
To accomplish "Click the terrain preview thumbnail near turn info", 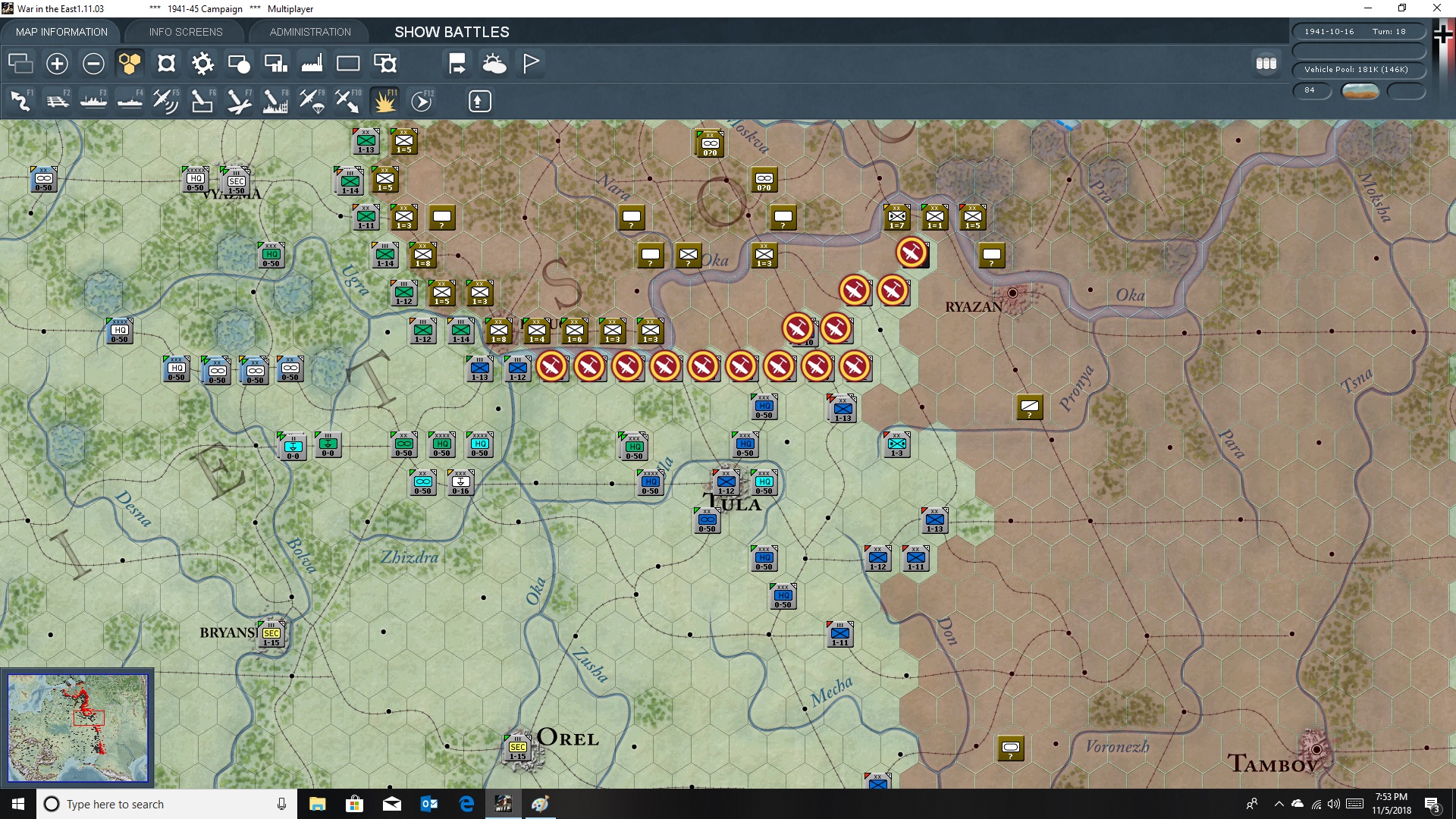I will tap(1360, 90).
